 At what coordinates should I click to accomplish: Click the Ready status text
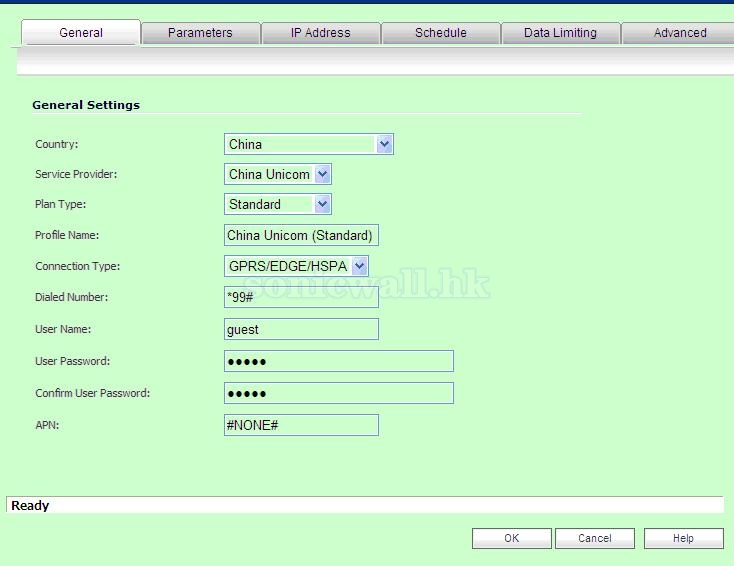click(x=30, y=506)
